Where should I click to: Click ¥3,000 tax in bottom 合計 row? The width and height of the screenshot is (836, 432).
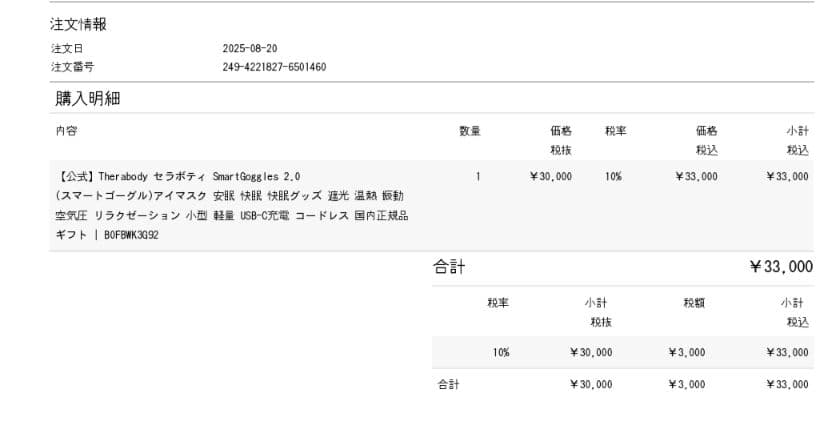tap(687, 384)
